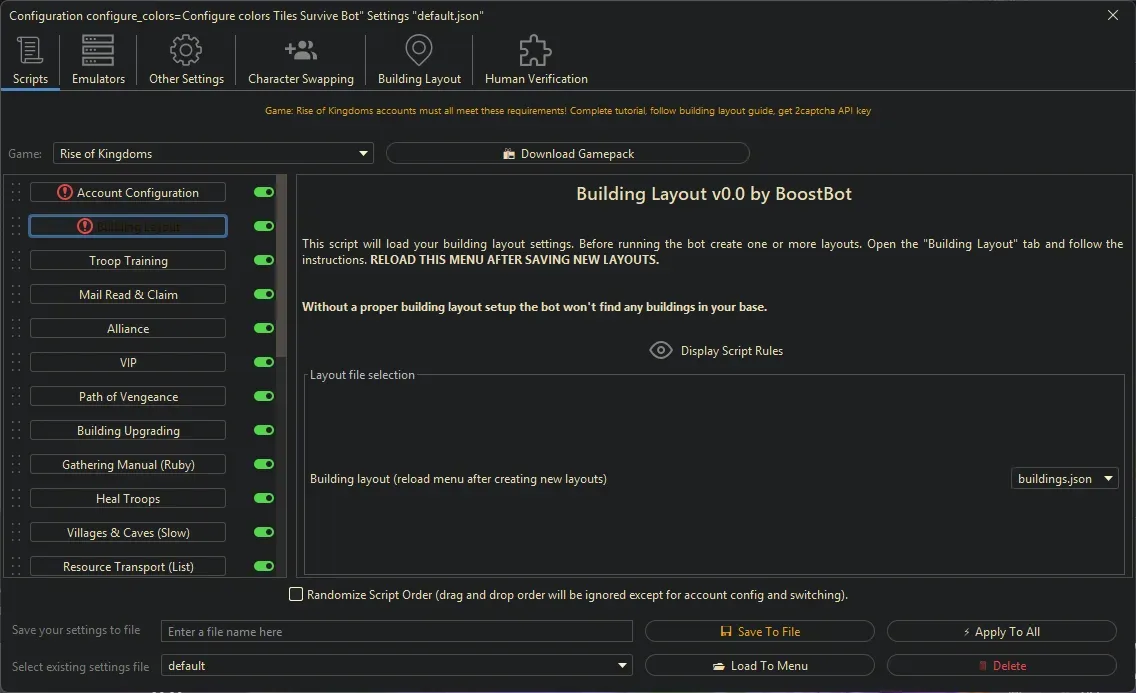The width and height of the screenshot is (1136, 693).
Task: Enable Randomize Script Order checkbox
Action: [296, 594]
